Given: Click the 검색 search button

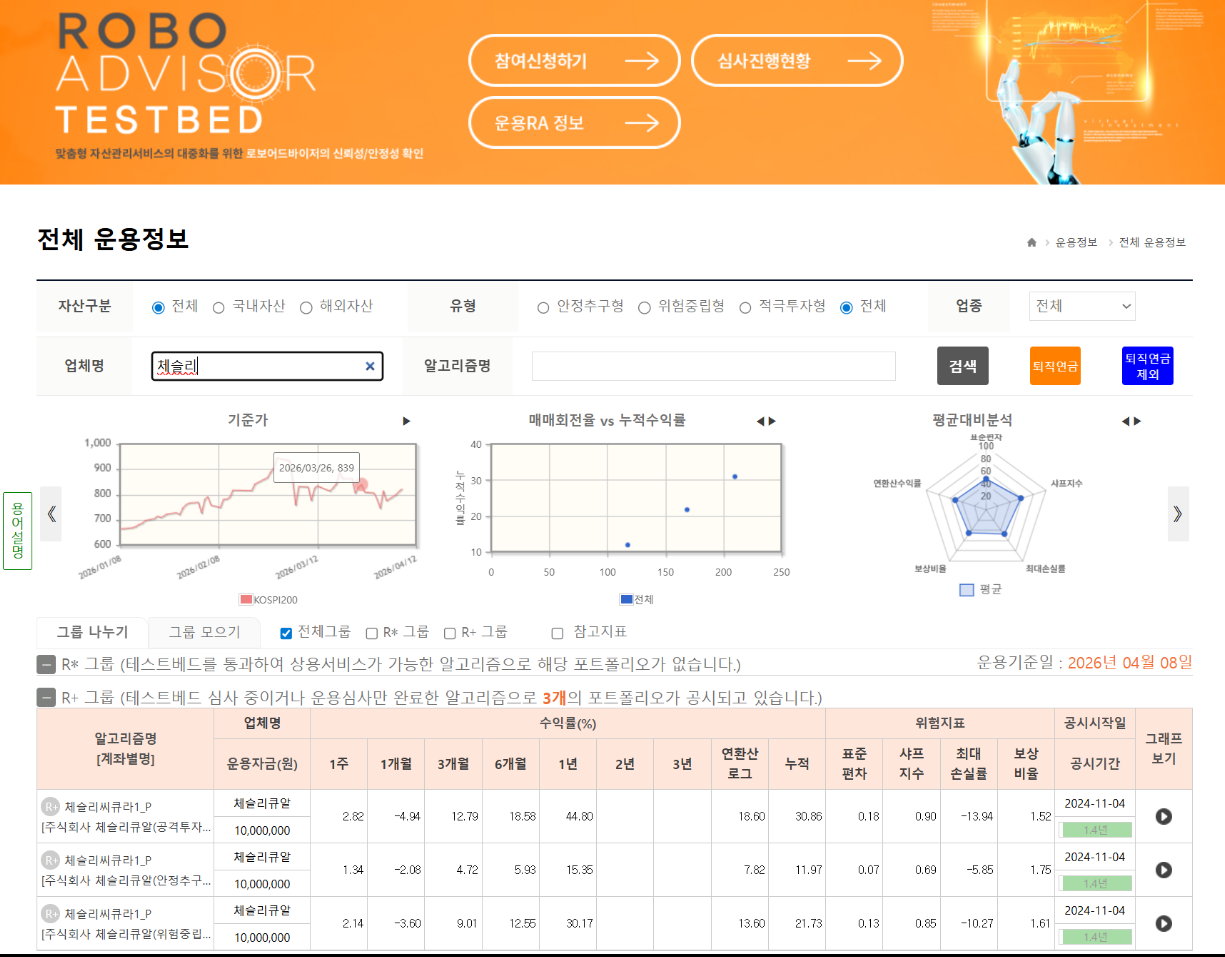Looking at the screenshot, I should pos(962,366).
